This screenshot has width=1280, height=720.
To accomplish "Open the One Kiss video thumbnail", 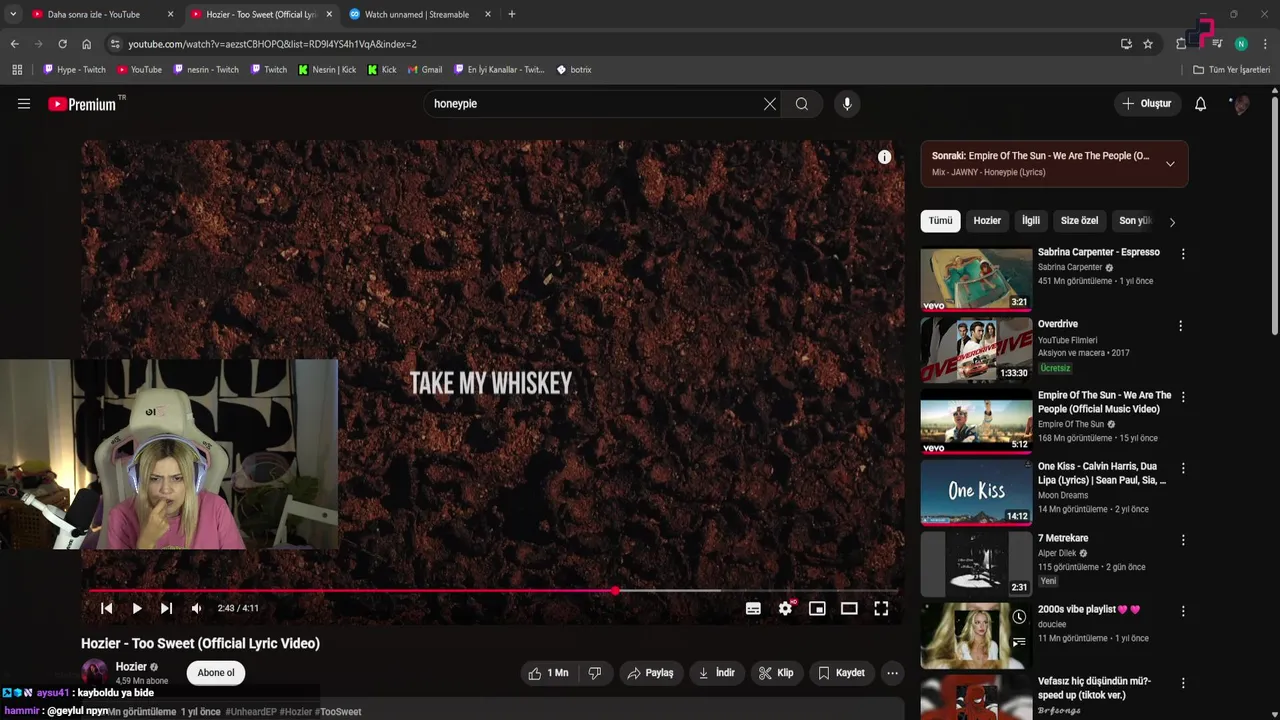I will click(x=976, y=492).
